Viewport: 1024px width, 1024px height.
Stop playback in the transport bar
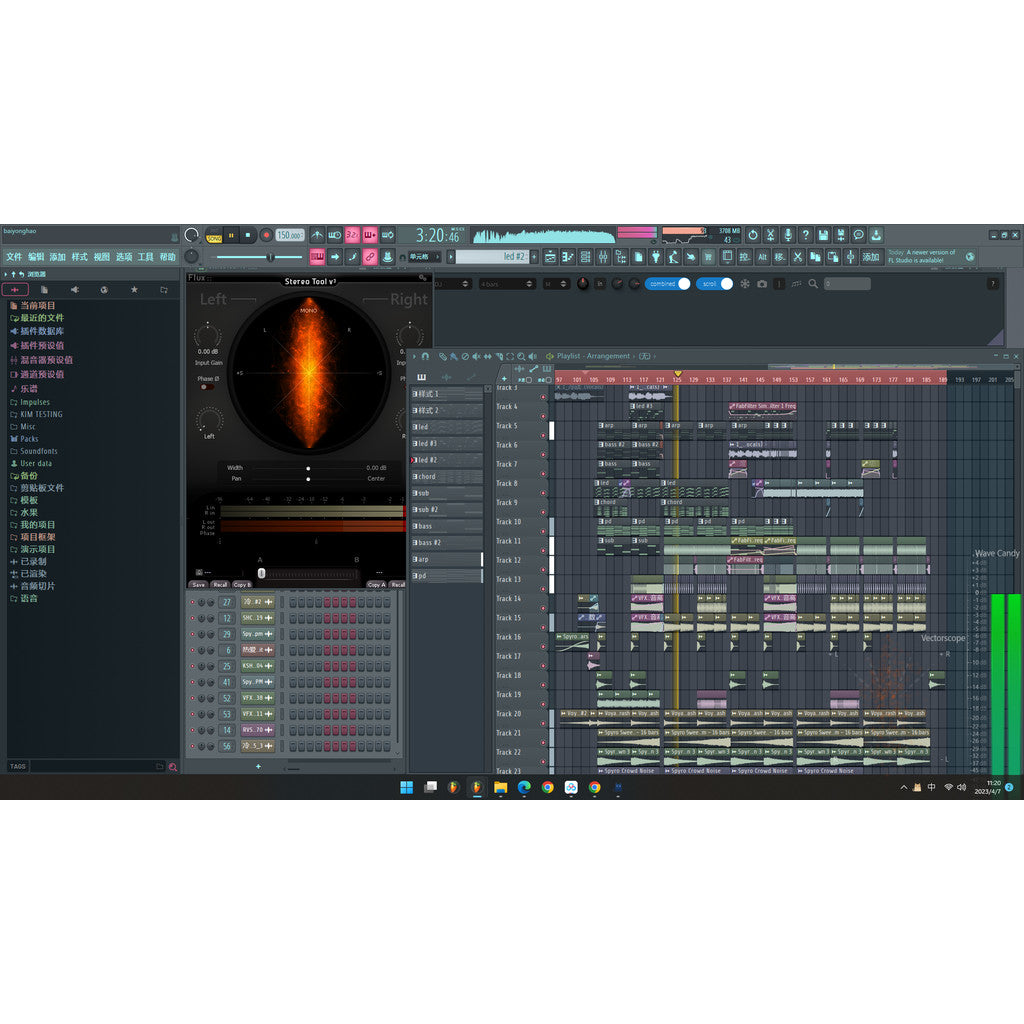coord(248,235)
